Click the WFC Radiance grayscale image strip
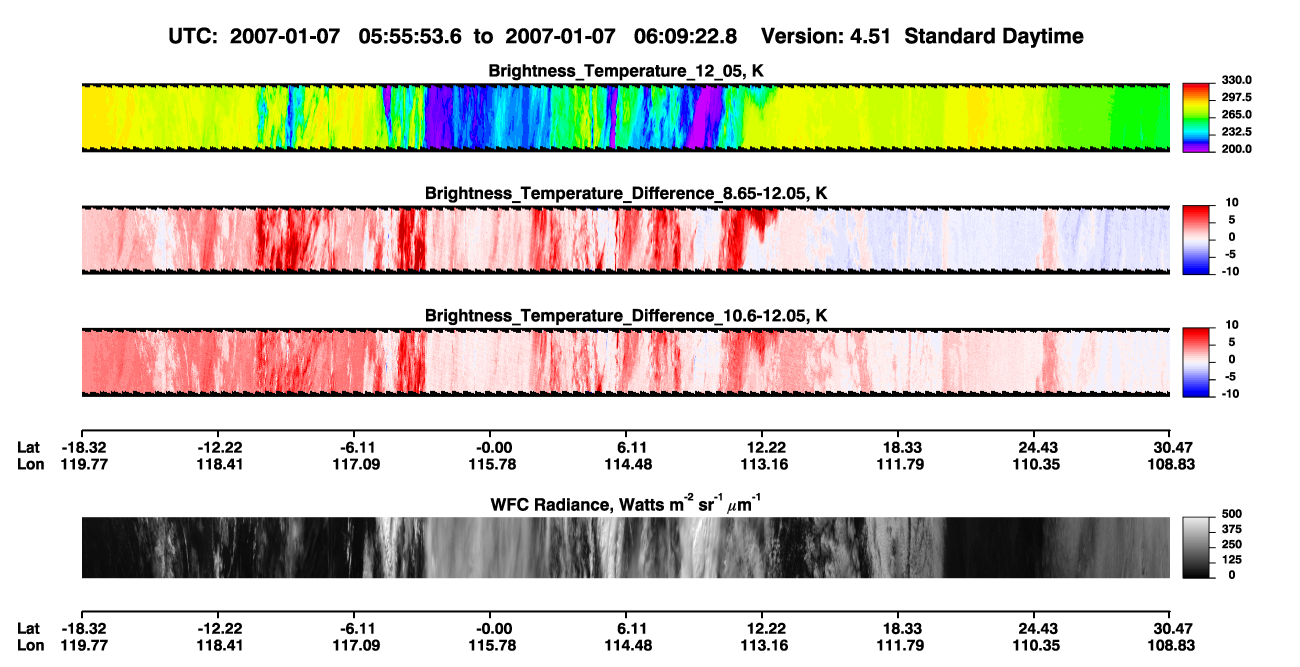Image resolution: width=1300 pixels, height=667 pixels. point(625,548)
